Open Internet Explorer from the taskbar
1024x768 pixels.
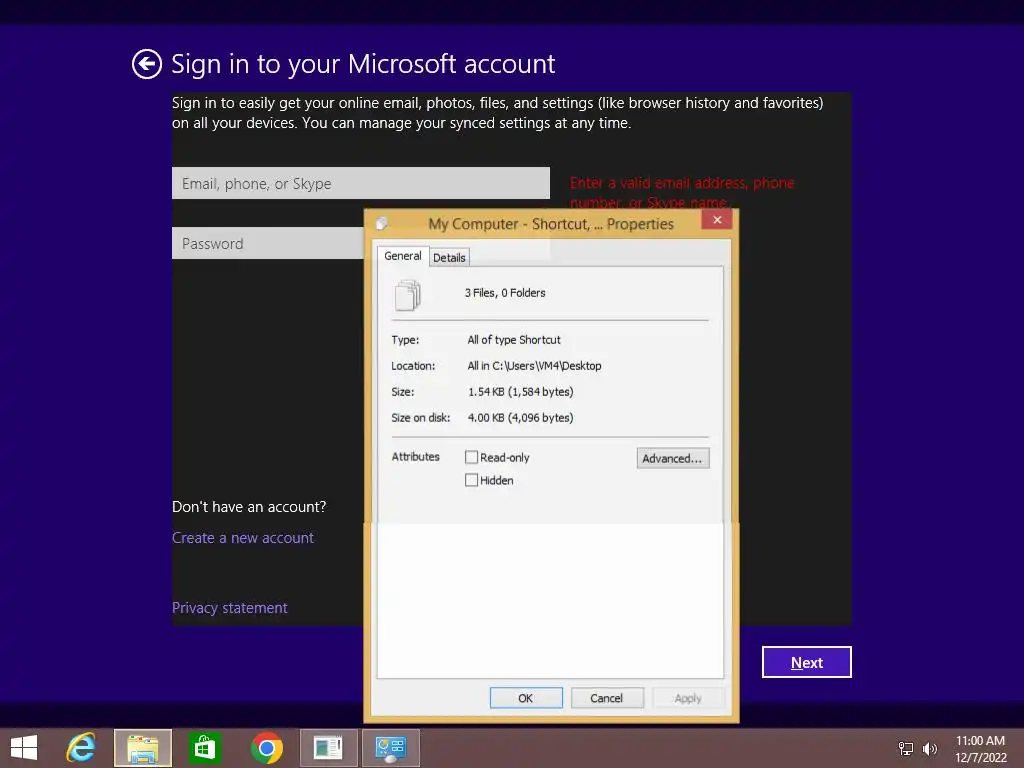pyautogui.click(x=81, y=748)
